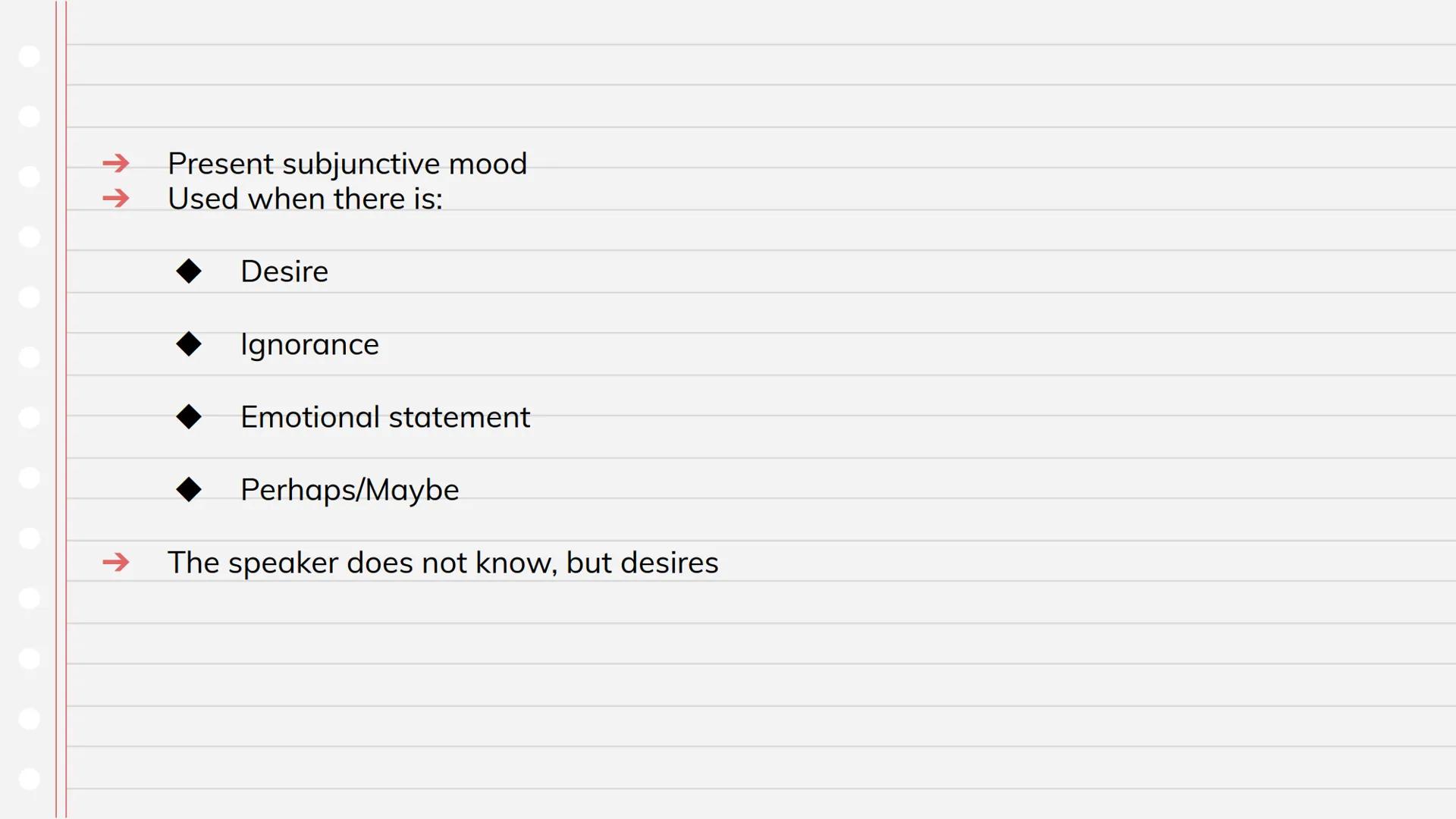Click the red arrow next to "Used when there is:"
1456x819 pixels.
pyautogui.click(x=116, y=199)
